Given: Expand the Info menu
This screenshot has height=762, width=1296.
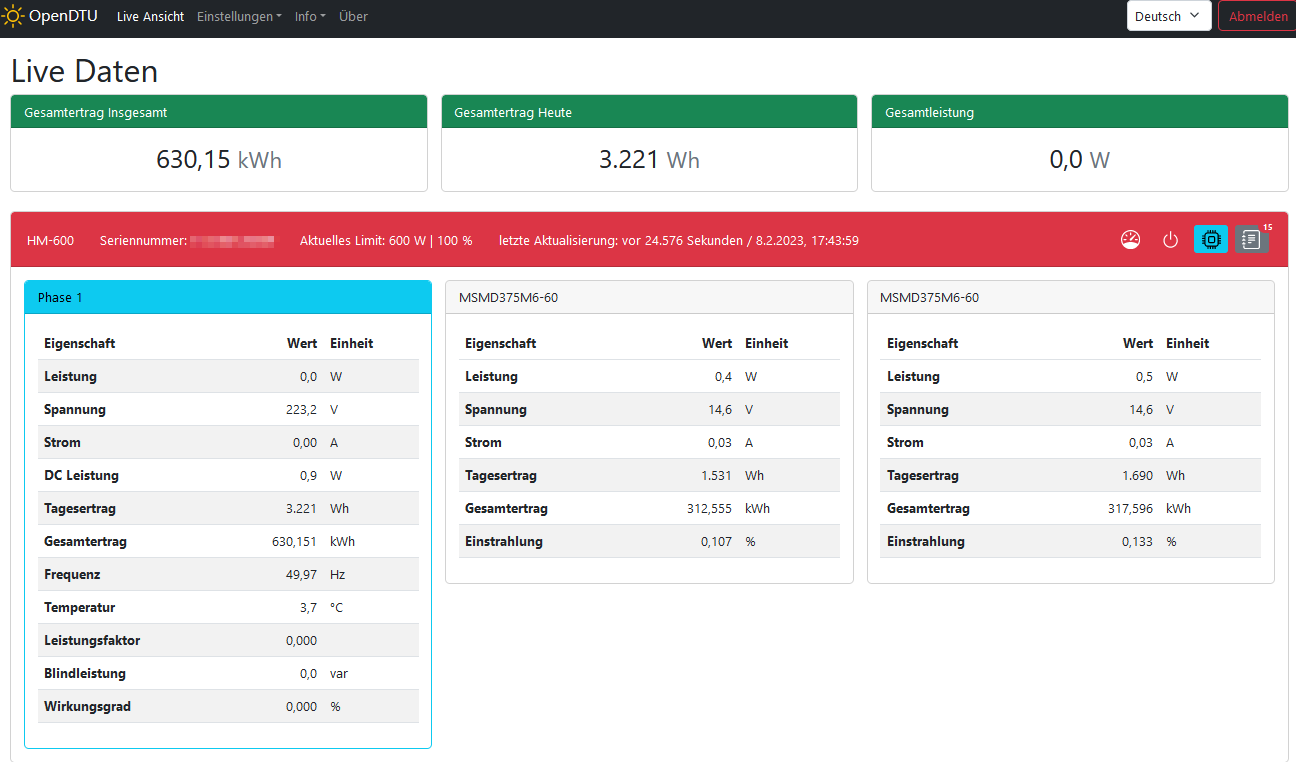Looking at the screenshot, I should (x=310, y=16).
